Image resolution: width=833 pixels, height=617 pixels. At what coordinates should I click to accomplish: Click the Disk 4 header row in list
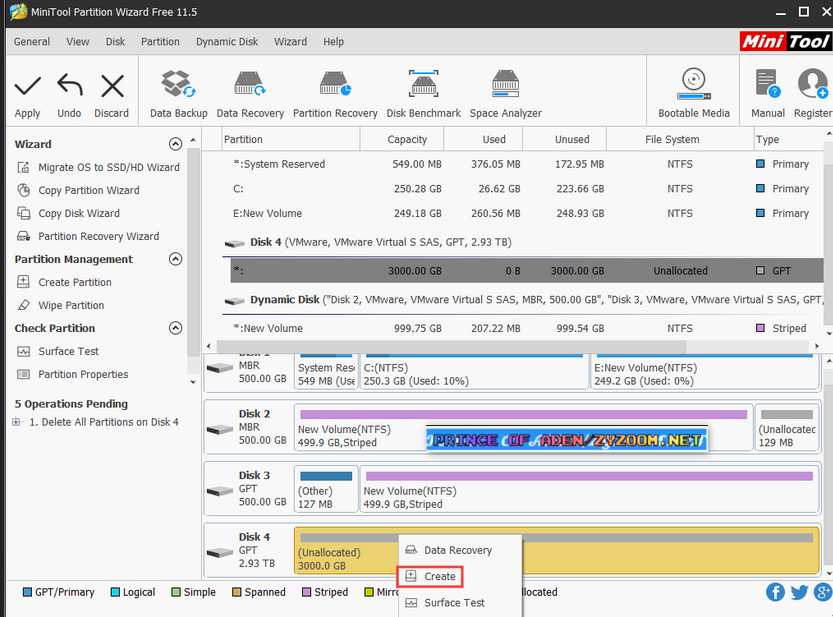[x=523, y=242]
